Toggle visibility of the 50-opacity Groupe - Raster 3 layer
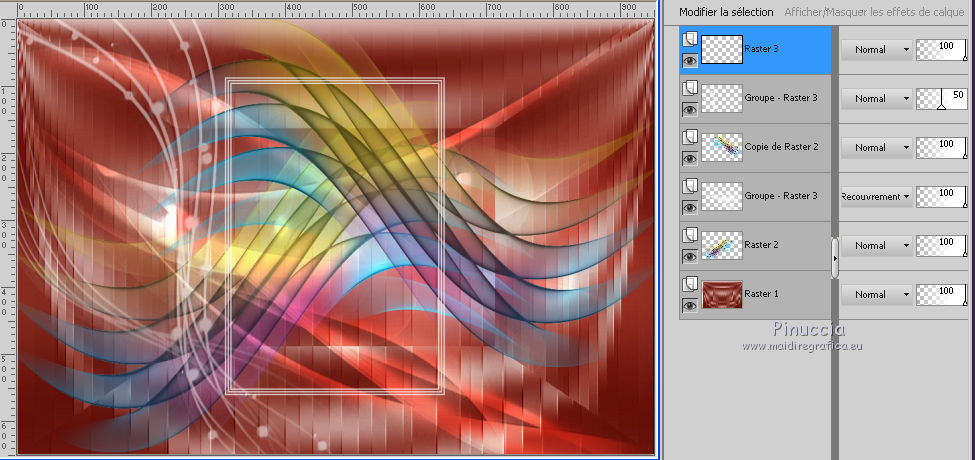This screenshot has width=975, height=460. click(690, 109)
